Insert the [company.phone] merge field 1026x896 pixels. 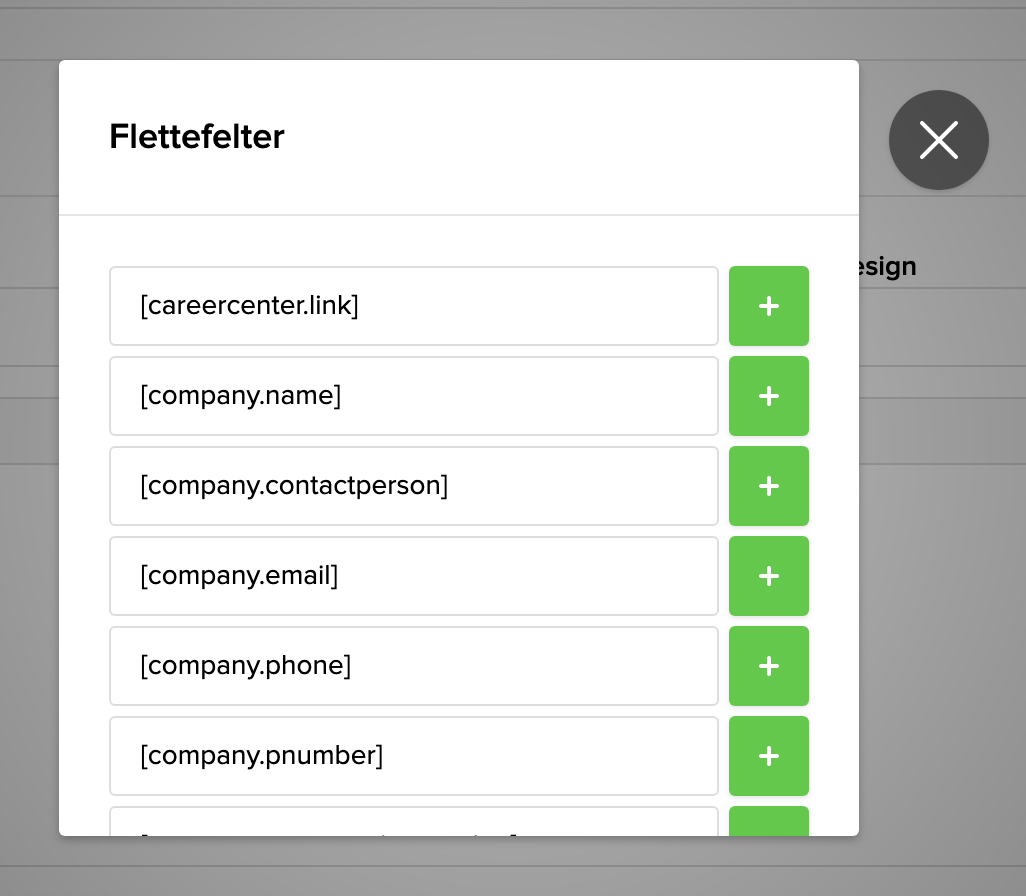768,666
